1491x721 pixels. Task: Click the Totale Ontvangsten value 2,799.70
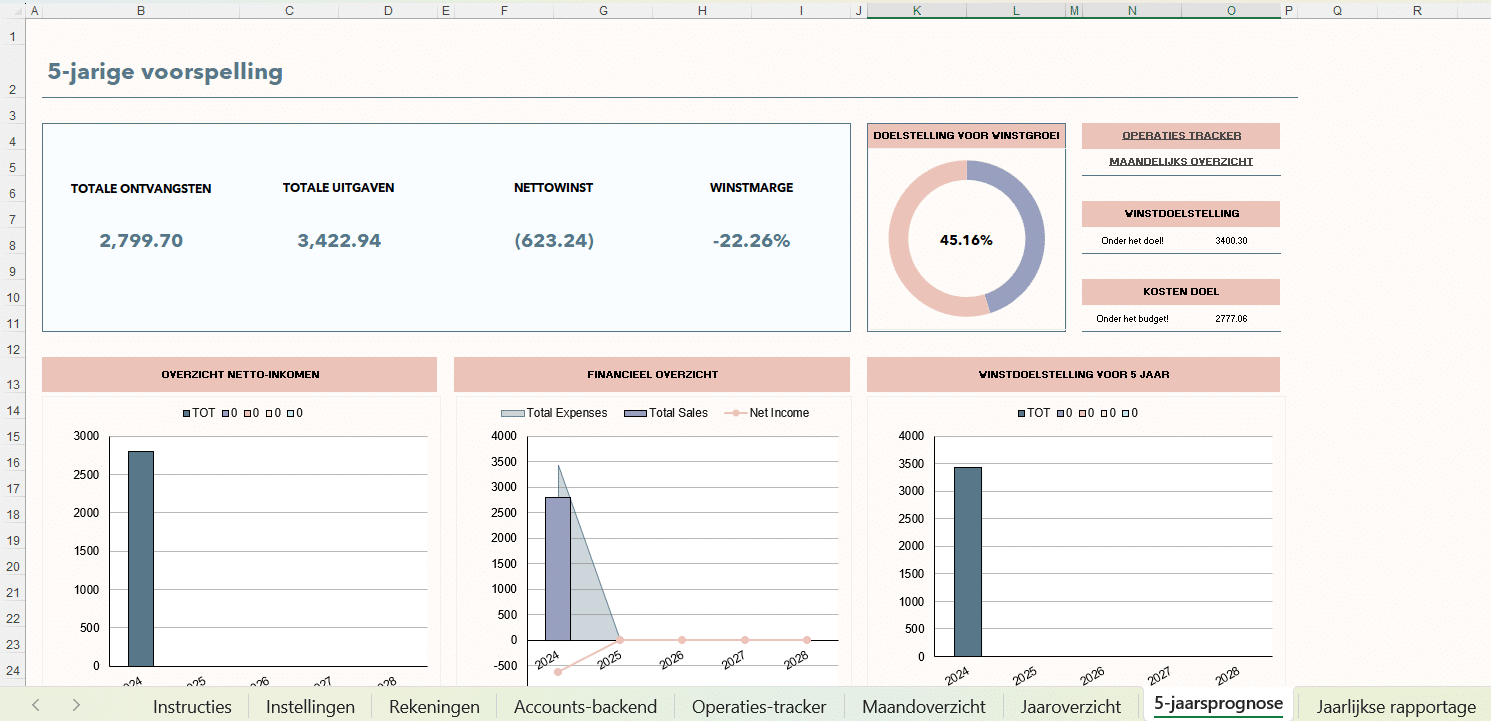(x=141, y=241)
